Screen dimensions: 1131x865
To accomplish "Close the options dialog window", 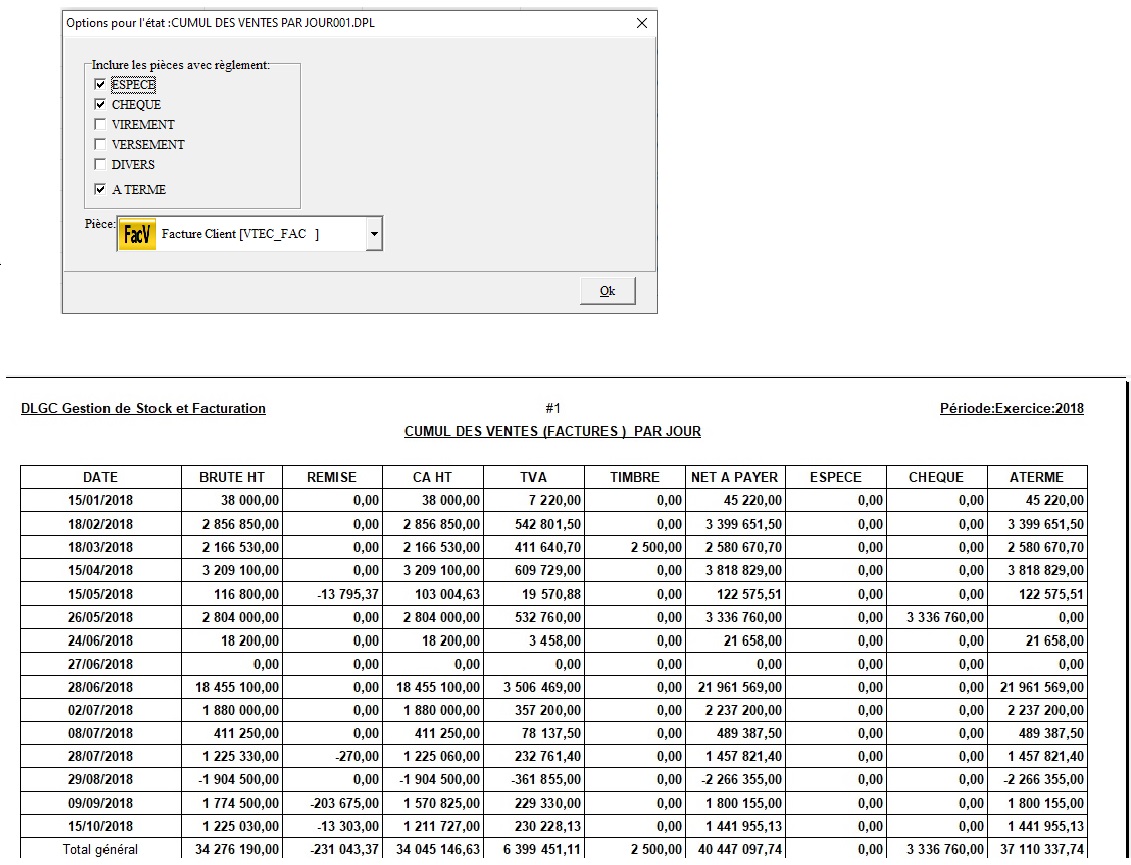I will pyautogui.click(x=641, y=23).
